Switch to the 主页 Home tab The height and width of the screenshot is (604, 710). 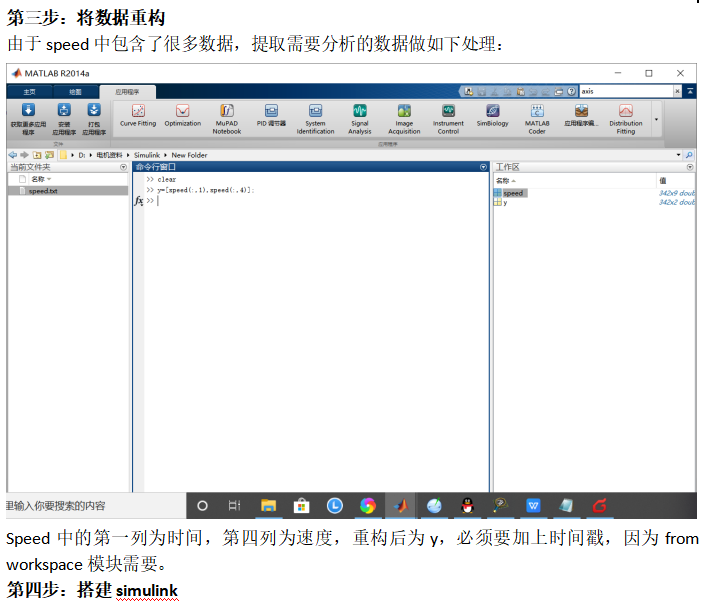coord(29,92)
